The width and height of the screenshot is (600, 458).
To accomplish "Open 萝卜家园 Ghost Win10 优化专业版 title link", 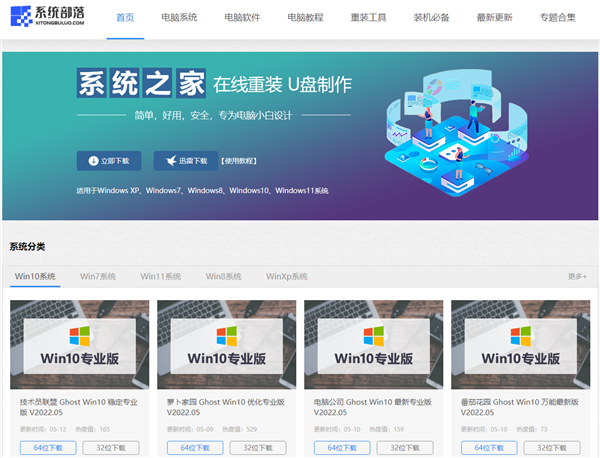I will point(226,407).
